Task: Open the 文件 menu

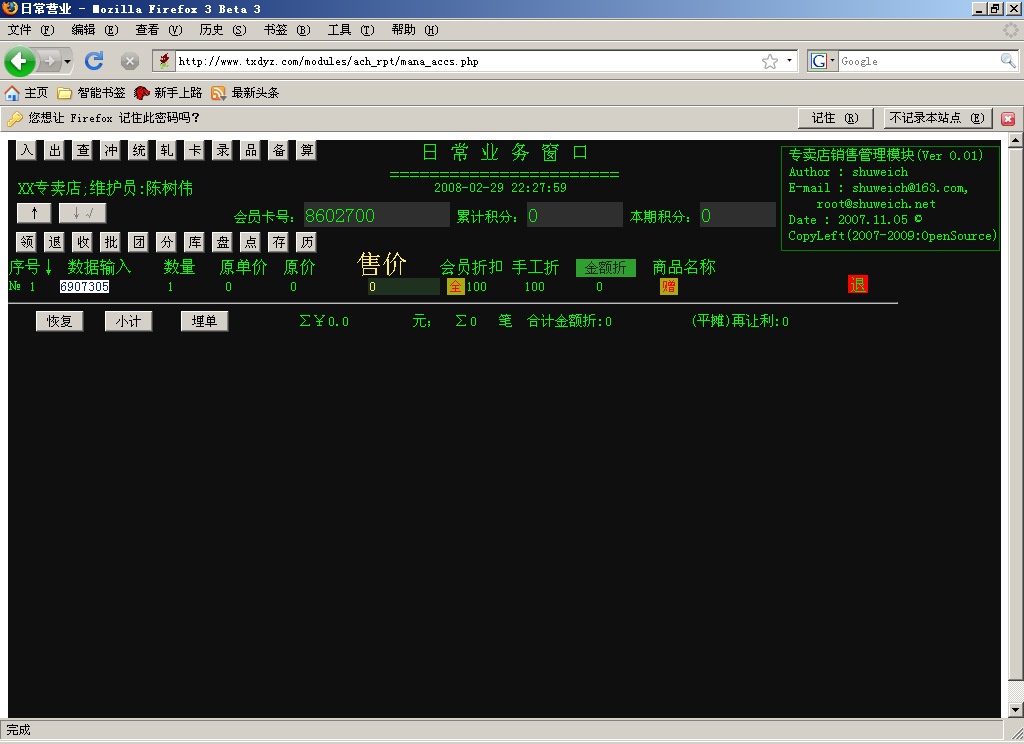Action: tap(31, 30)
